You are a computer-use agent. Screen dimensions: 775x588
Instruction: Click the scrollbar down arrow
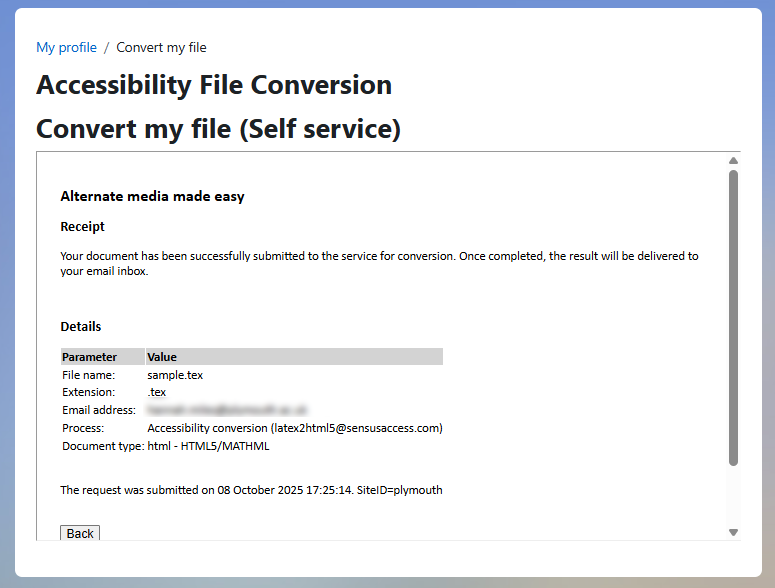[x=733, y=532]
